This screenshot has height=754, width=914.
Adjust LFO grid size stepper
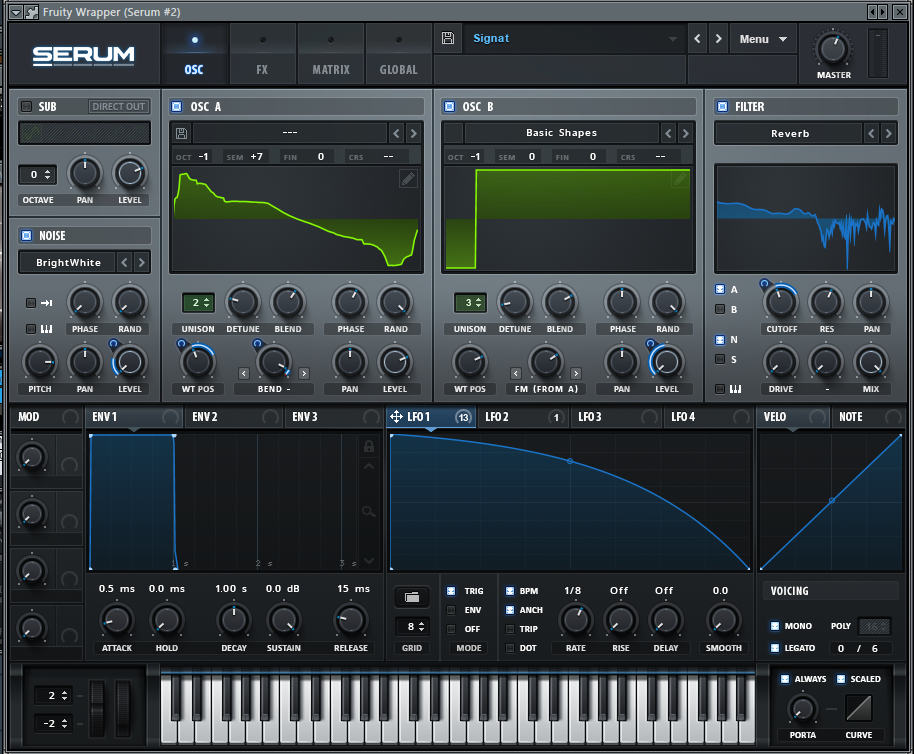point(412,626)
